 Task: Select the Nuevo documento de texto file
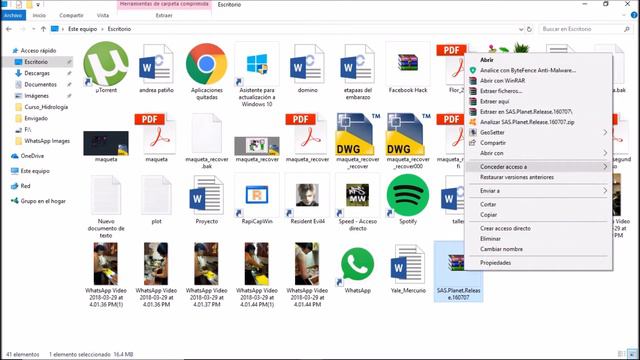tap(106, 195)
